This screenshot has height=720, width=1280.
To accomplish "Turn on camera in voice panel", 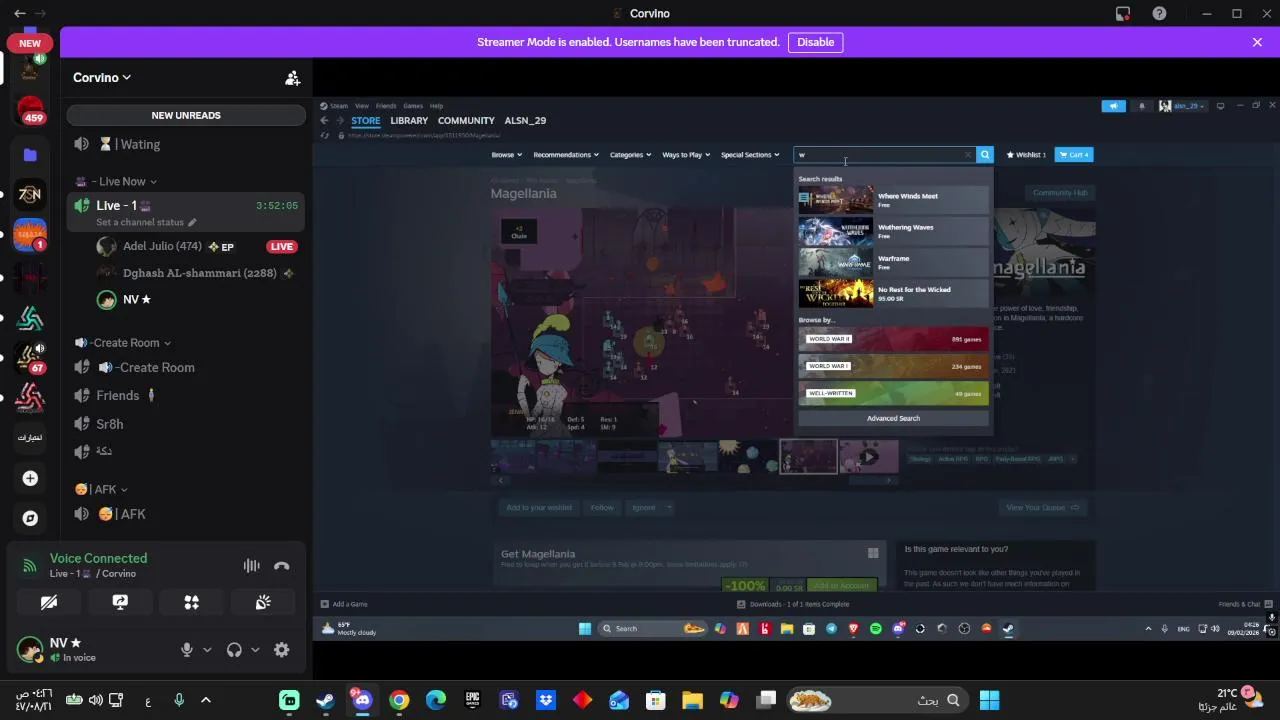I will pyautogui.click(x=48, y=602).
